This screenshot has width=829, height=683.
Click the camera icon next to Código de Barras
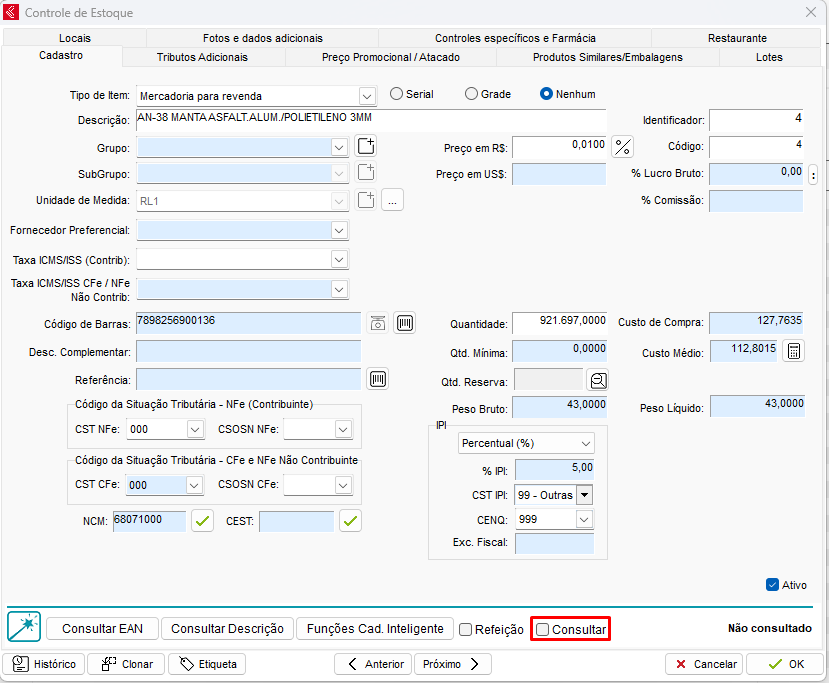click(x=378, y=323)
